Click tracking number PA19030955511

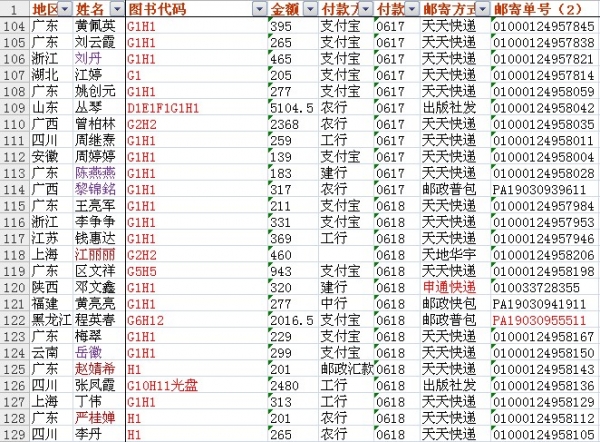click(x=538, y=320)
